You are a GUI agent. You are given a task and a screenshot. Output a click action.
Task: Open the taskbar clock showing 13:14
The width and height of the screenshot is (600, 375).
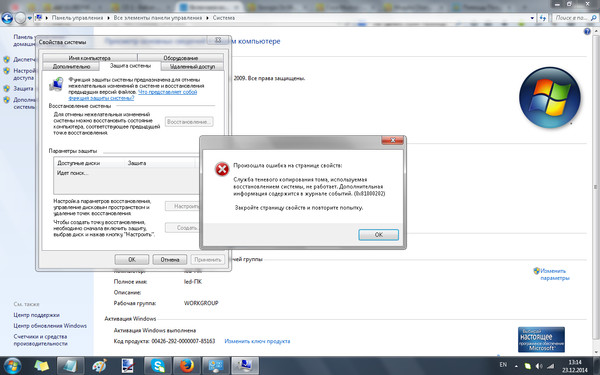click(x=575, y=366)
